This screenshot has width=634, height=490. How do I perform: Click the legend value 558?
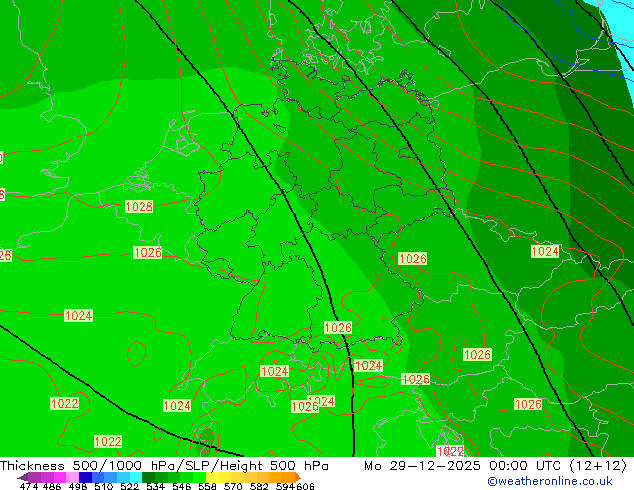coord(207,486)
